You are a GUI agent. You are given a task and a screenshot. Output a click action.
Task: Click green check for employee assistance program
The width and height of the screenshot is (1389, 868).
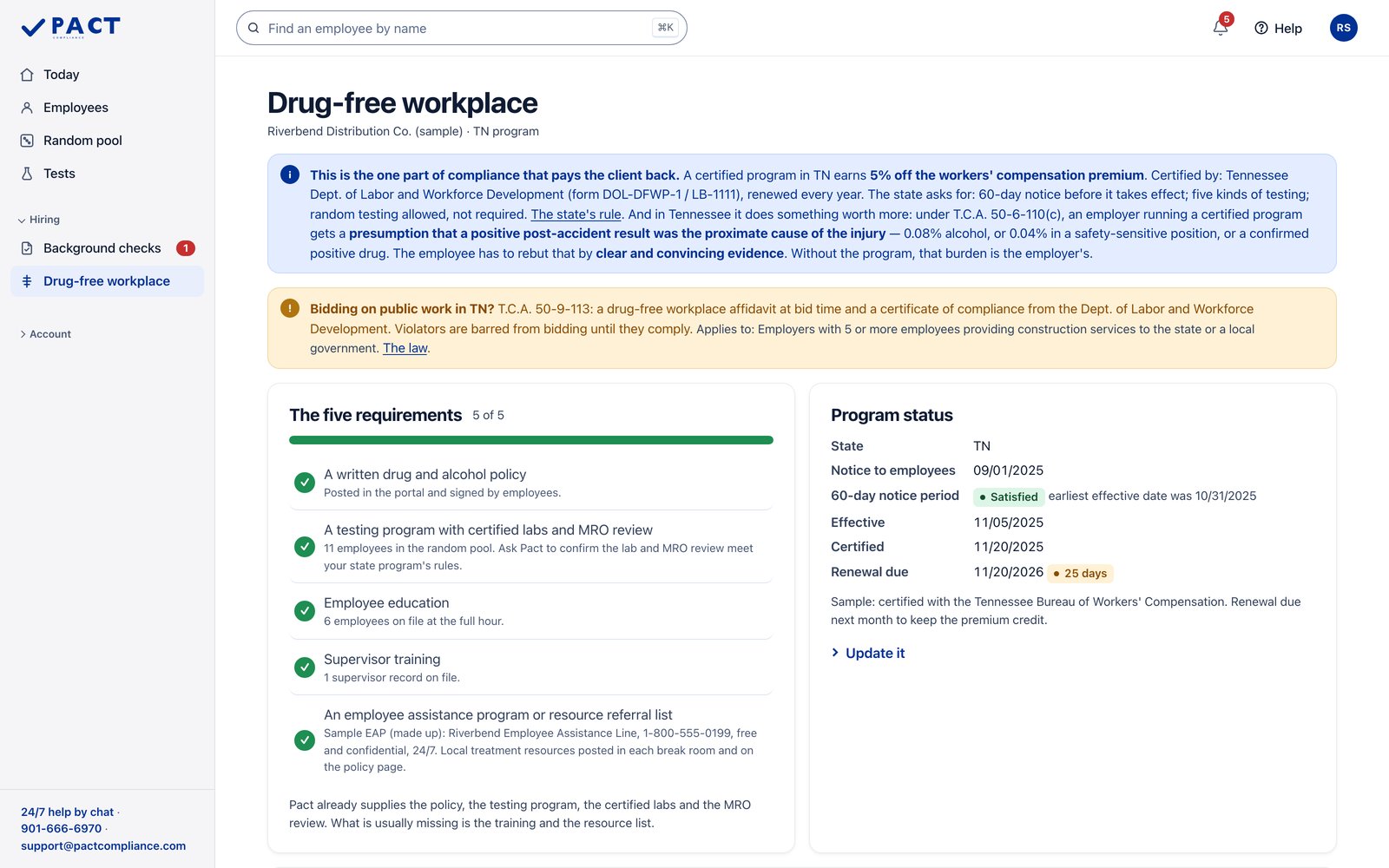(x=305, y=740)
